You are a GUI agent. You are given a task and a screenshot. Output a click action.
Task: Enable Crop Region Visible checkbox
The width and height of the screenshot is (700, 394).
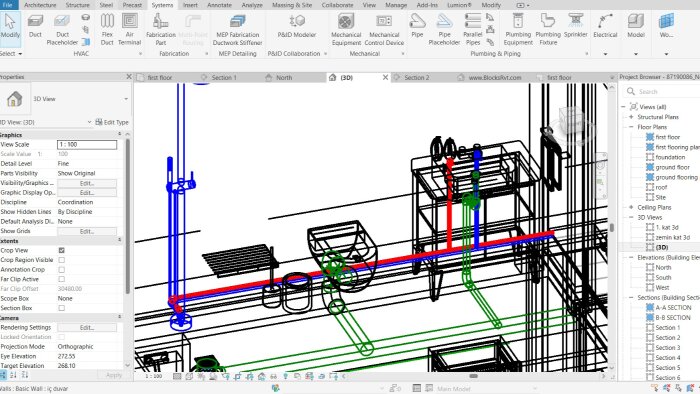[62, 260]
